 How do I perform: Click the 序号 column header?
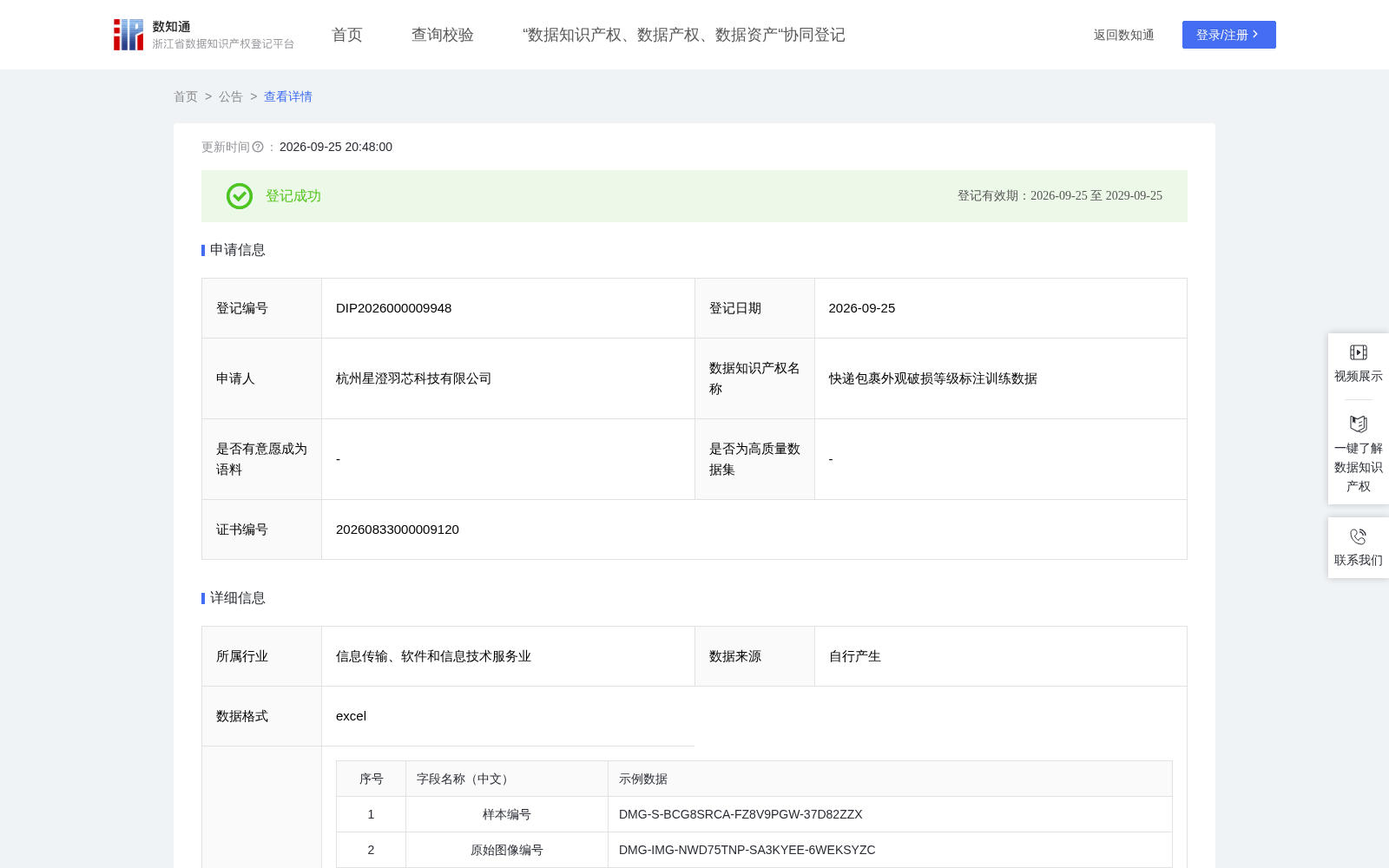(372, 779)
